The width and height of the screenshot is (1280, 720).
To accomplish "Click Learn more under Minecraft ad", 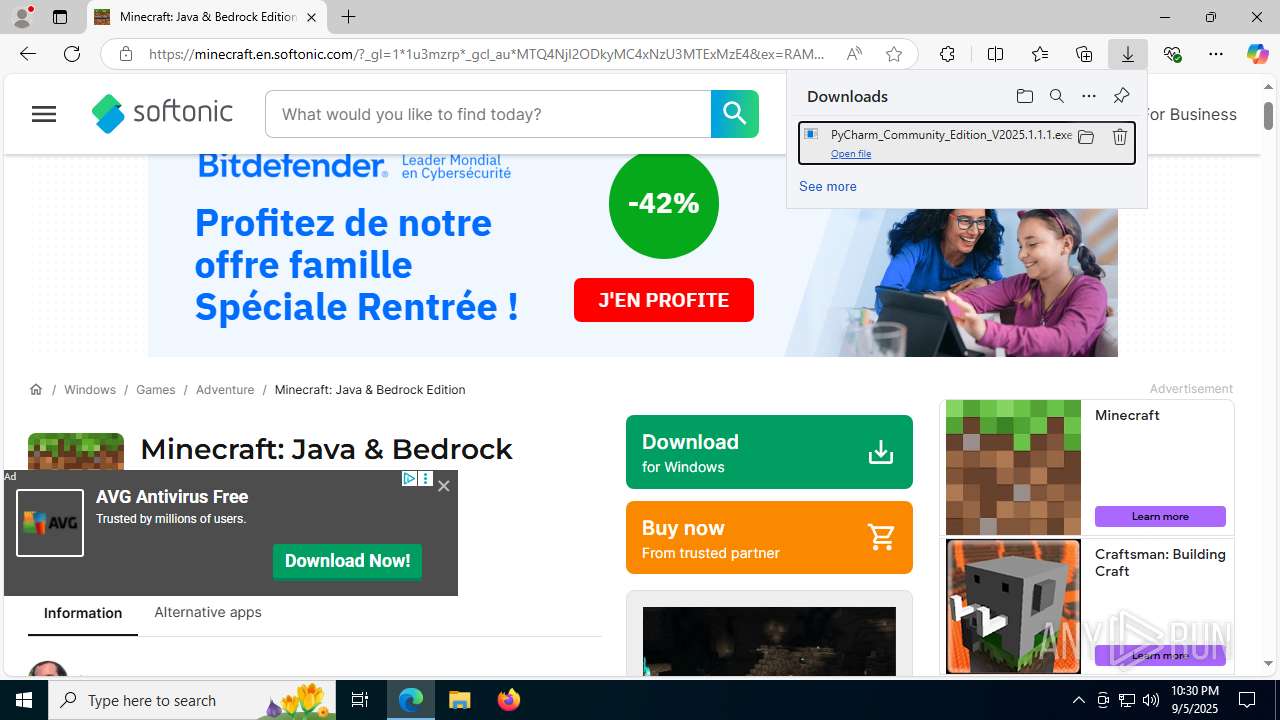I will click(1160, 516).
